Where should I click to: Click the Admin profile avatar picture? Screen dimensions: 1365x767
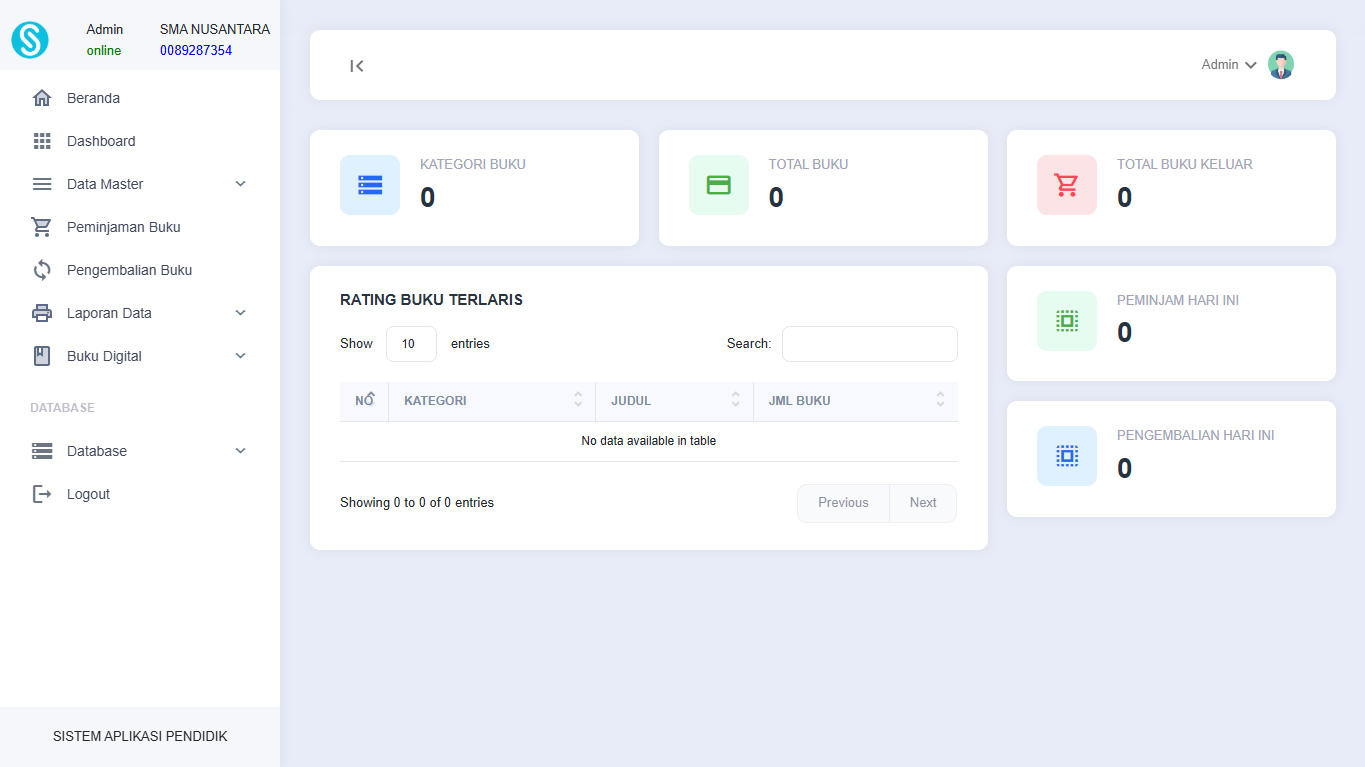[x=1280, y=65]
